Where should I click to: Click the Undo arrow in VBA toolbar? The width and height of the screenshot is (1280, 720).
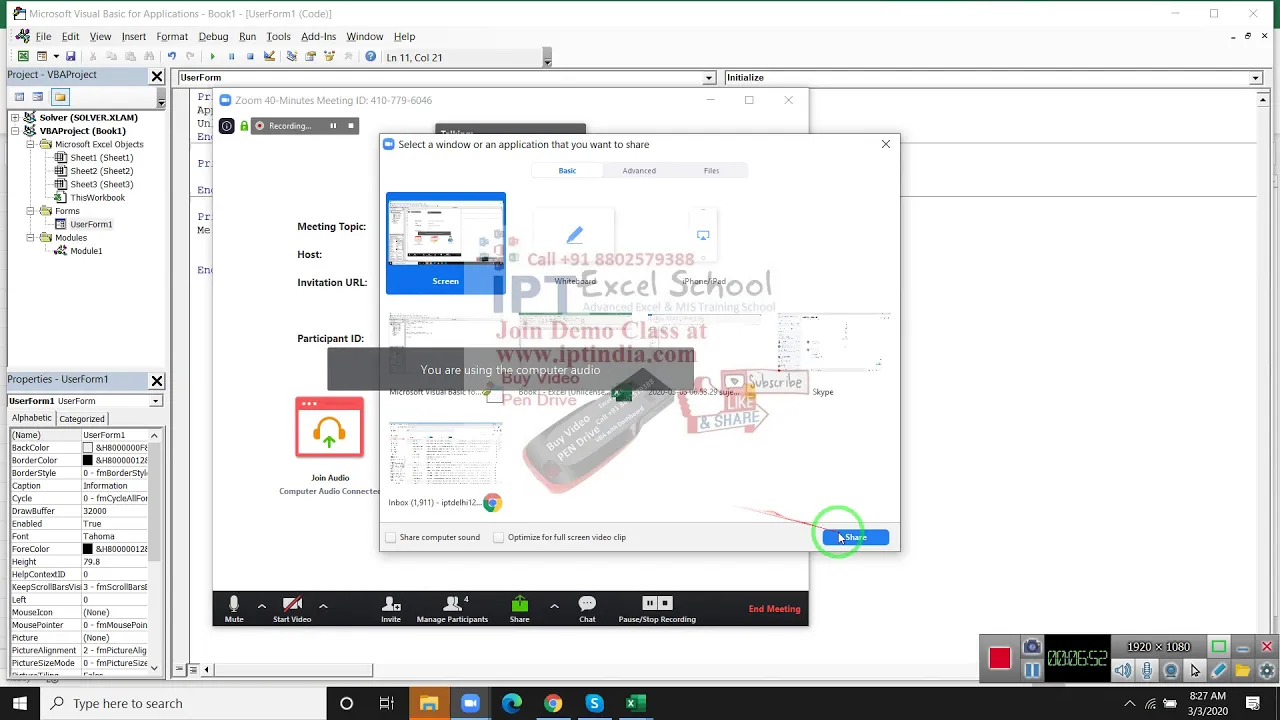pyautogui.click(x=171, y=57)
